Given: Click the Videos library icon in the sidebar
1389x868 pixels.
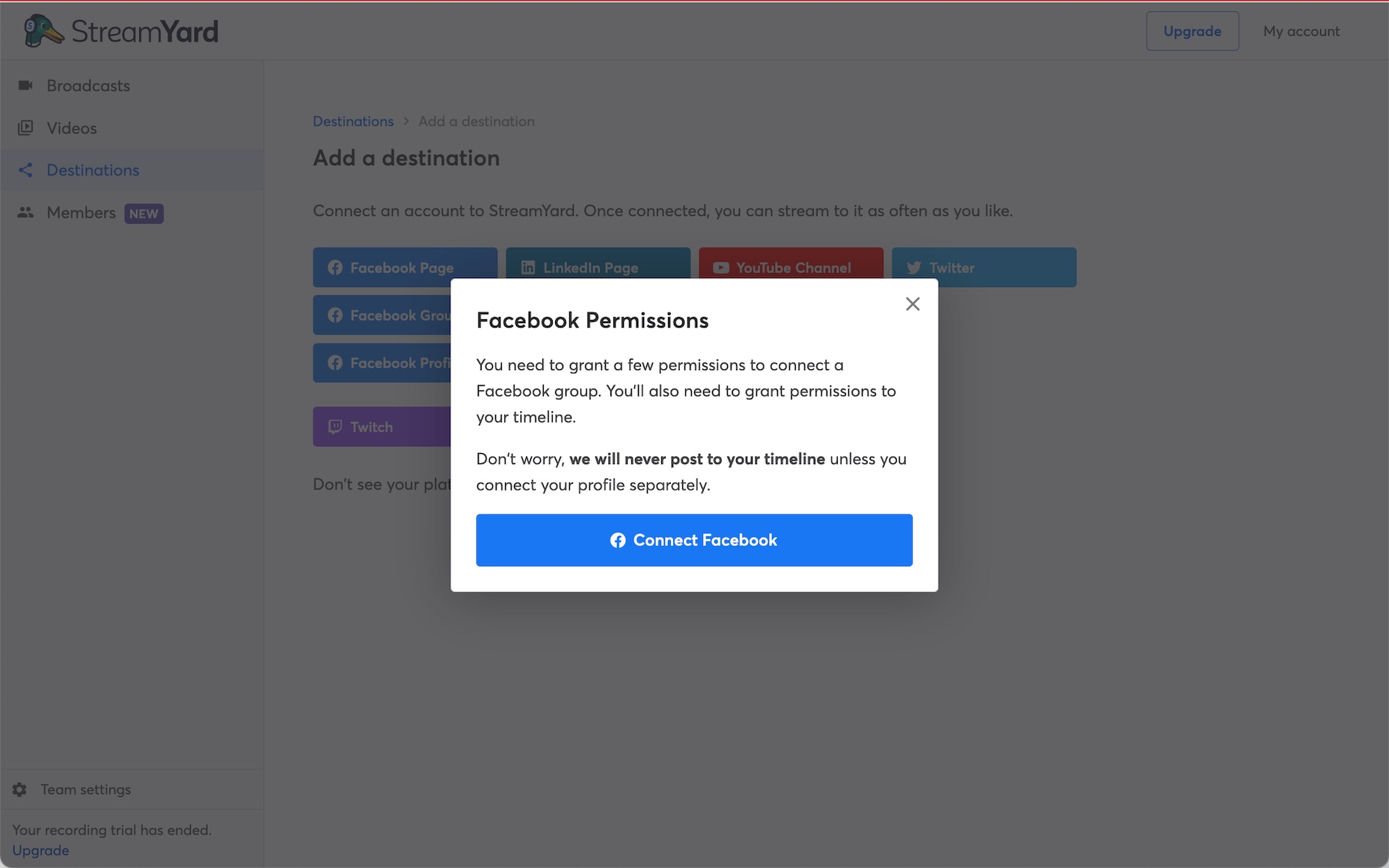Looking at the screenshot, I should pyautogui.click(x=25, y=128).
